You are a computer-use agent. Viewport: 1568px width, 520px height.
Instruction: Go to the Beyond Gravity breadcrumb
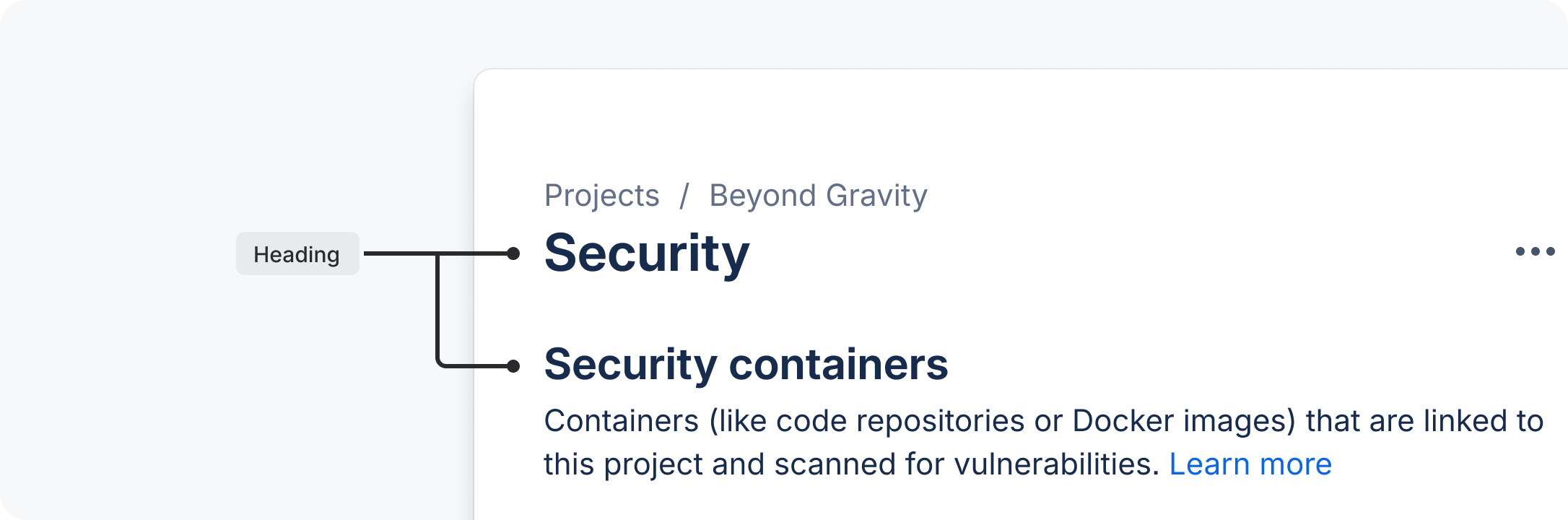coord(818,196)
